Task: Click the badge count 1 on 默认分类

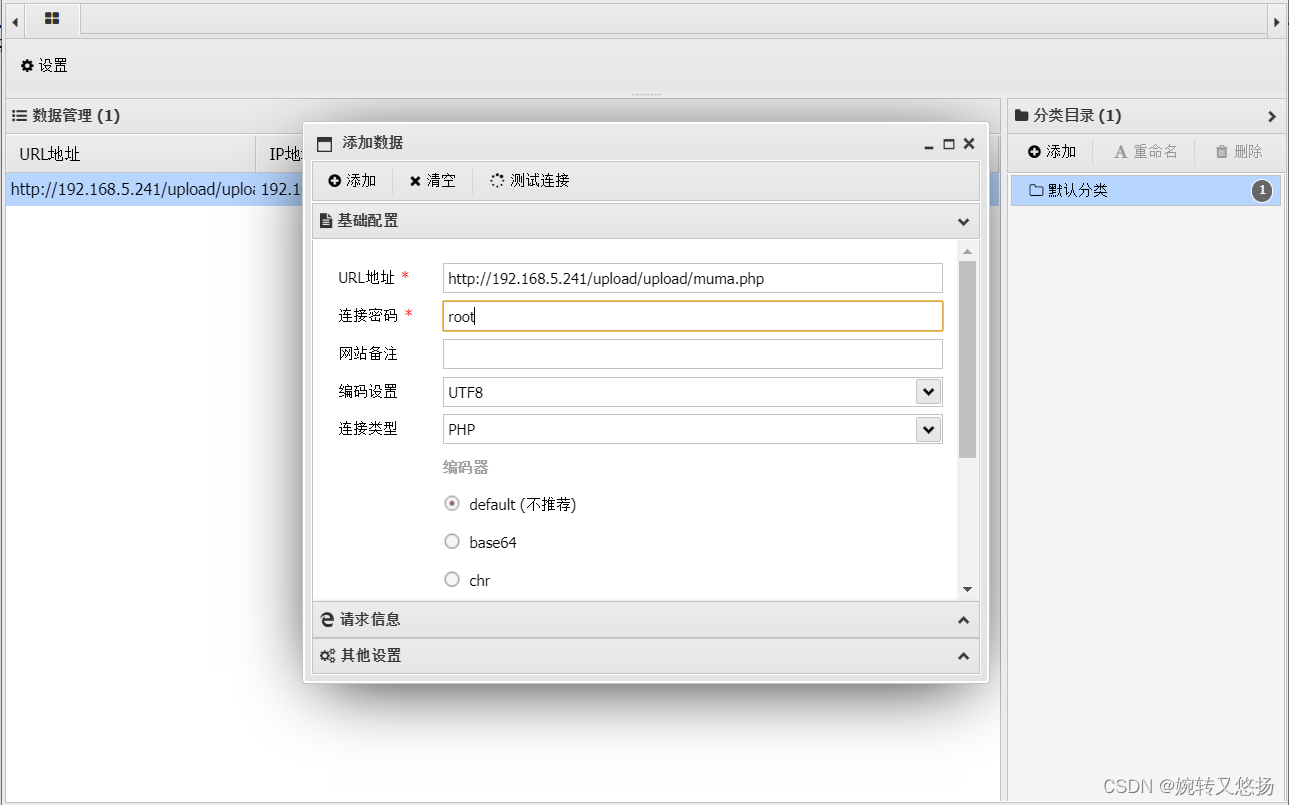Action: (x=1262, y=190)
